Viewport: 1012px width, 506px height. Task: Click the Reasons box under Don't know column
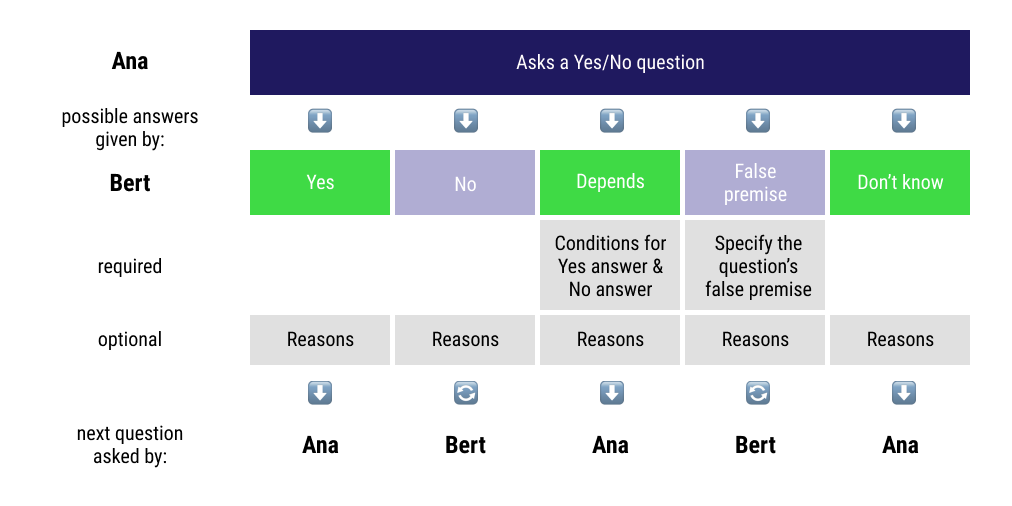pos(900,340)
